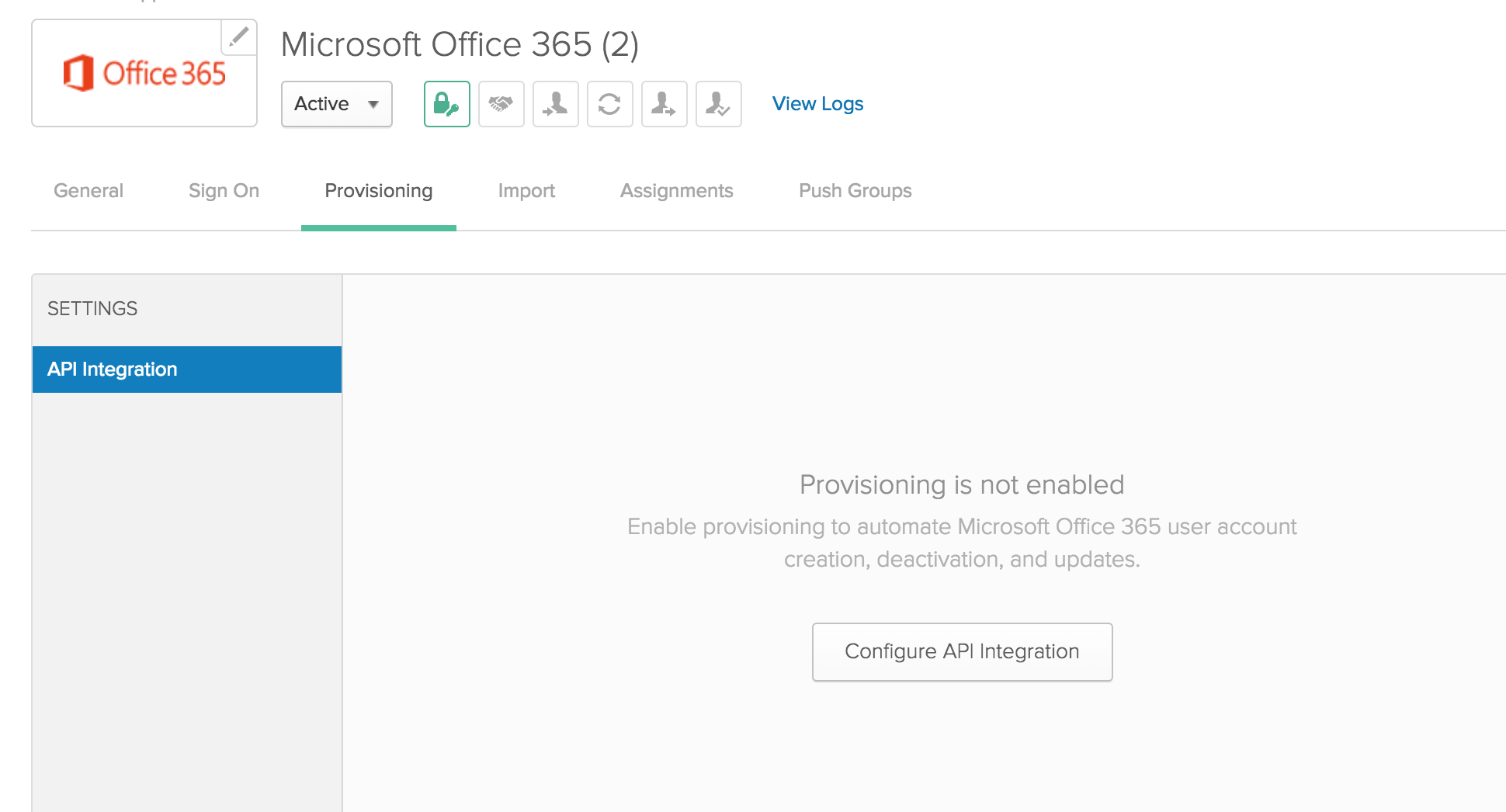Click the Provisioning is not enabled heading
The image size is (1506, 812).
(x=962, y=485)
